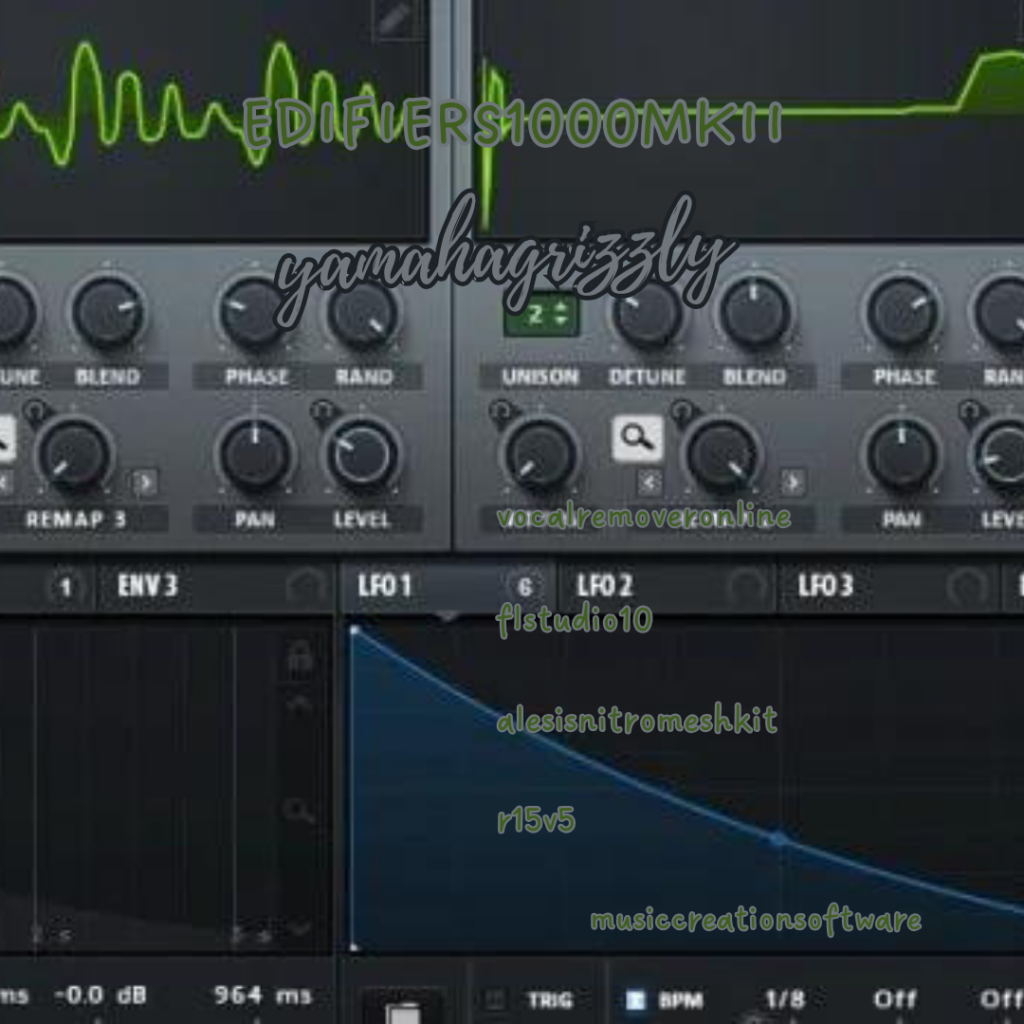Click the right oscillator DETUNE knob
Screen dimensions: 1024x1024
click(x=647, y=313)
